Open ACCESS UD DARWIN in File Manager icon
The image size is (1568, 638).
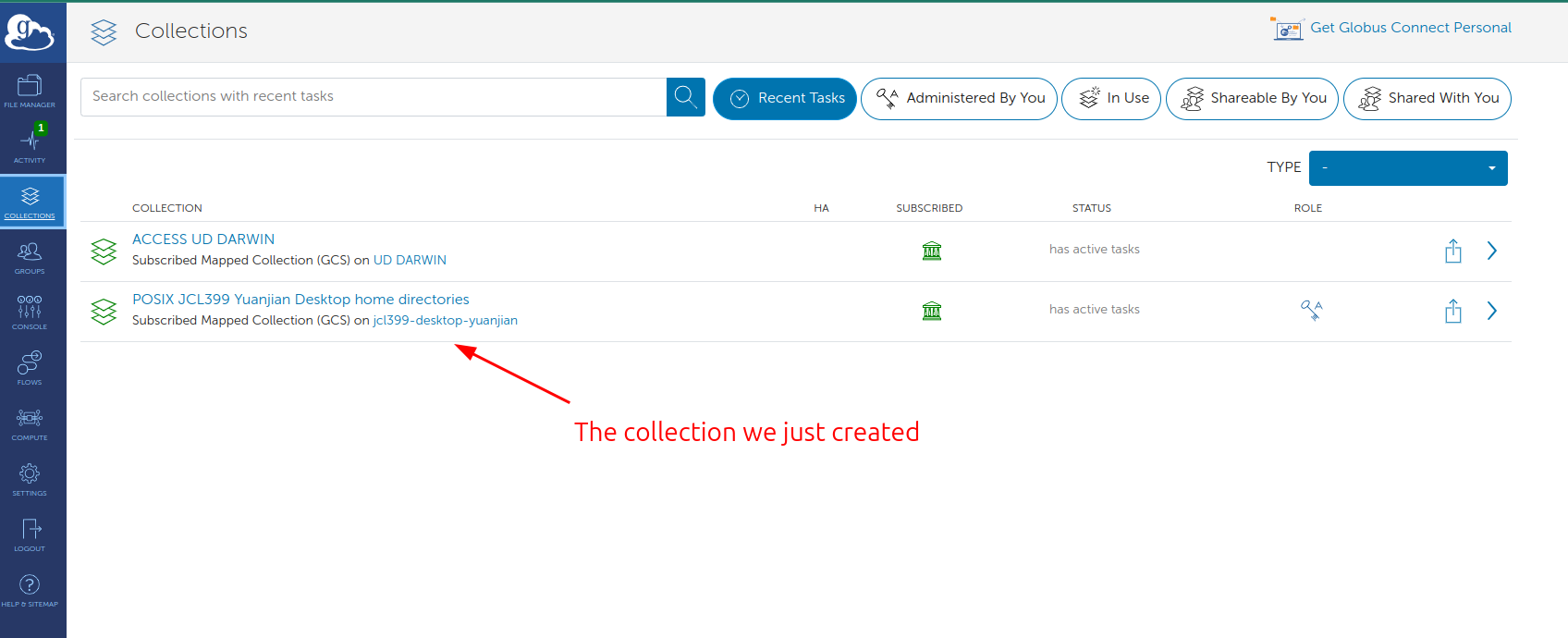point(1453,251)
